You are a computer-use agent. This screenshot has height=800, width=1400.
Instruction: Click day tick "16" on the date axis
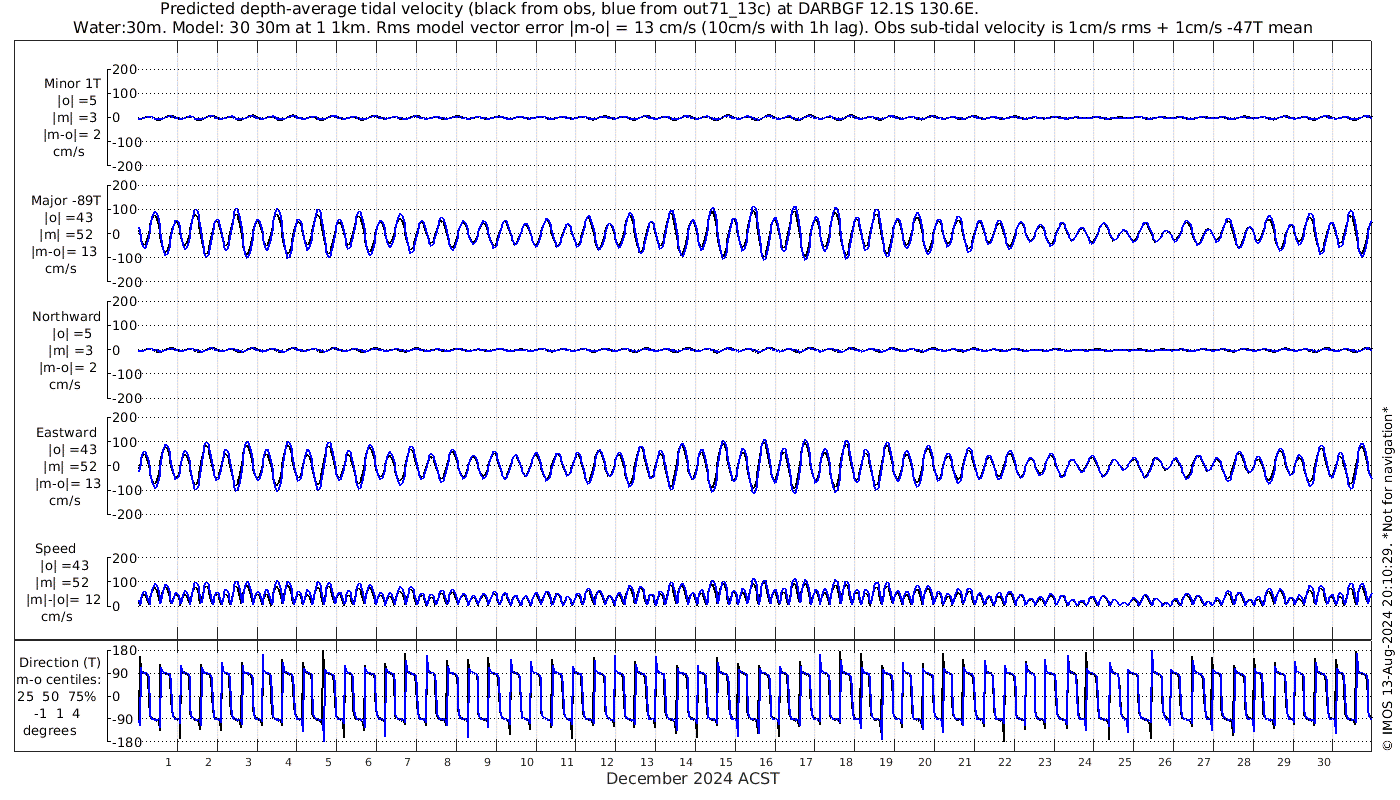[766, 762]
